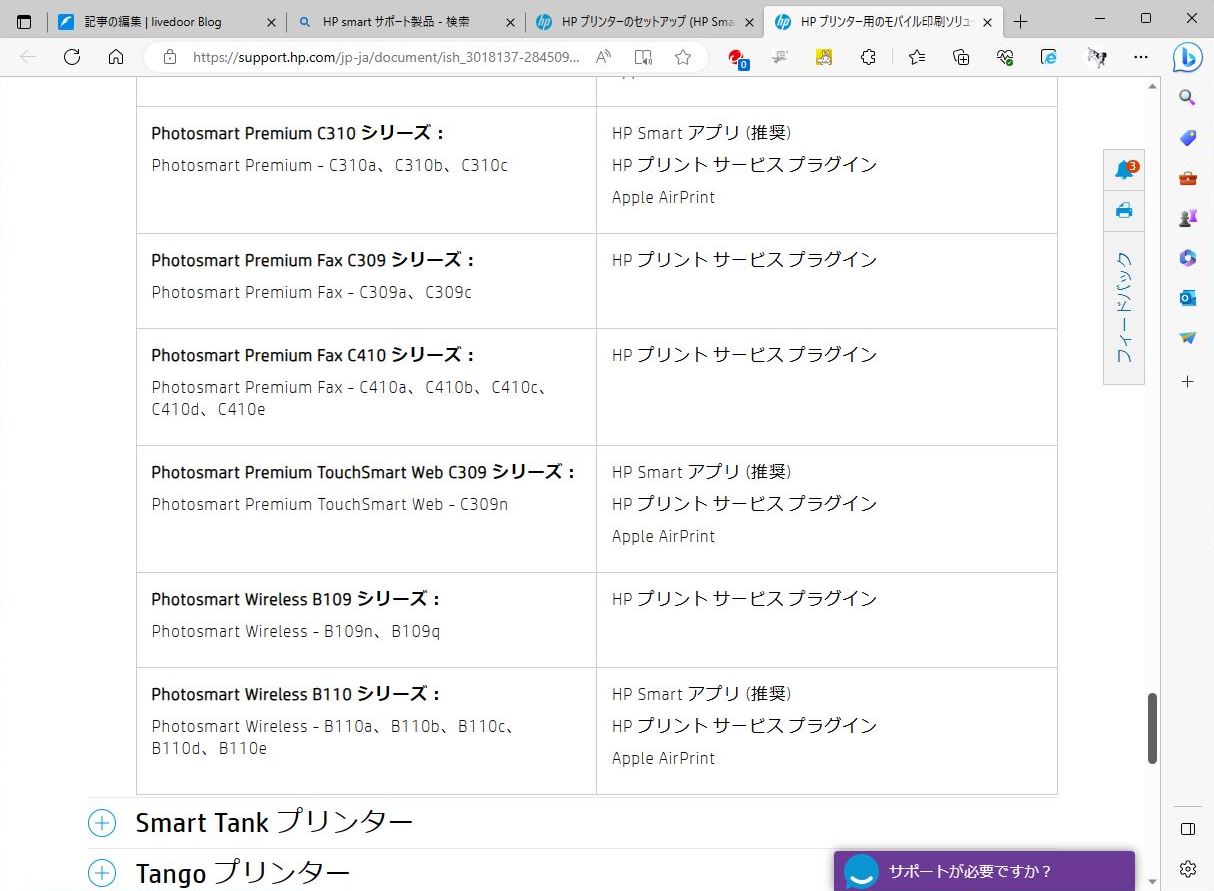Click the page notification bell with badge

tap(1124, 170)
